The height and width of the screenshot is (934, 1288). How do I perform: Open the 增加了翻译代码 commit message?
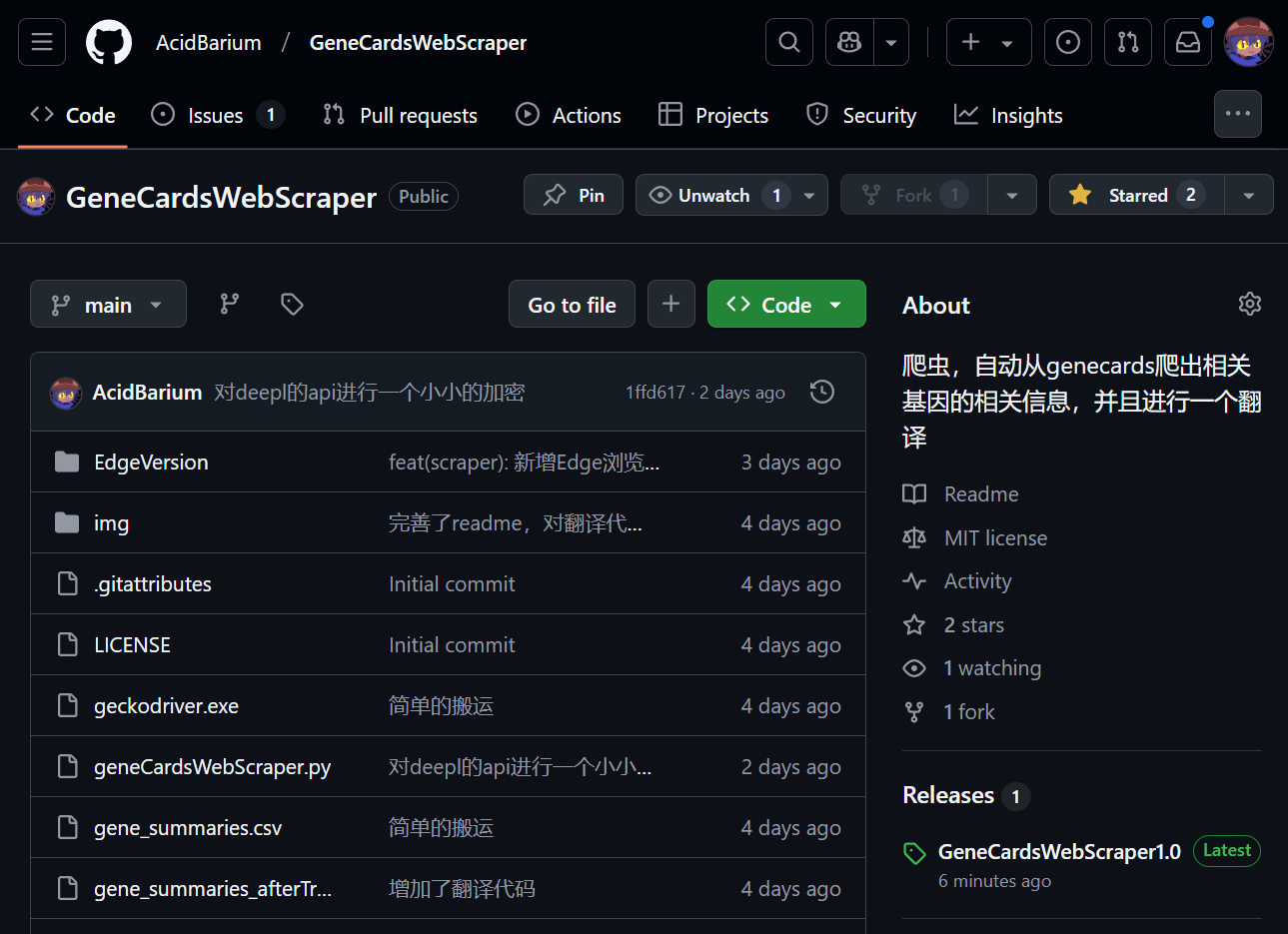click(x=462, y=888)
